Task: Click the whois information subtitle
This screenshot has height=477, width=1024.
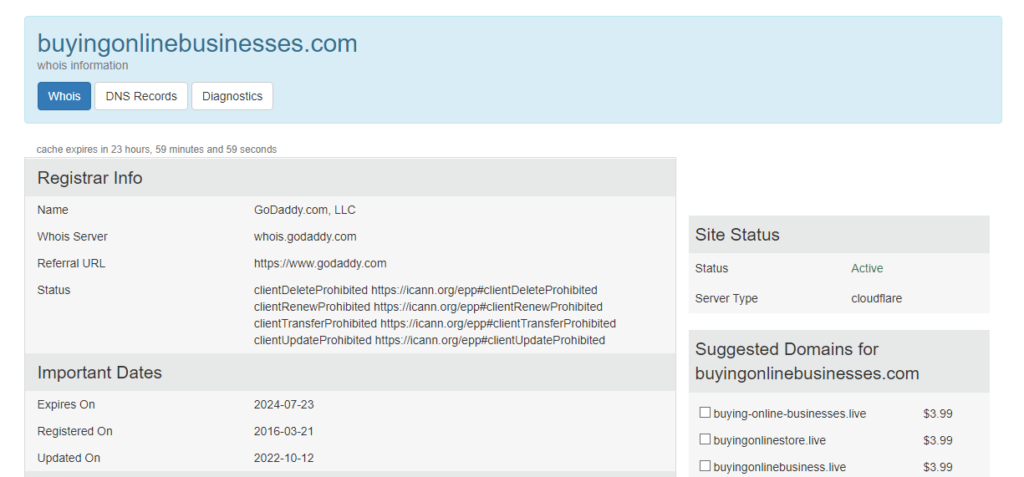Action: pos(83,65)
